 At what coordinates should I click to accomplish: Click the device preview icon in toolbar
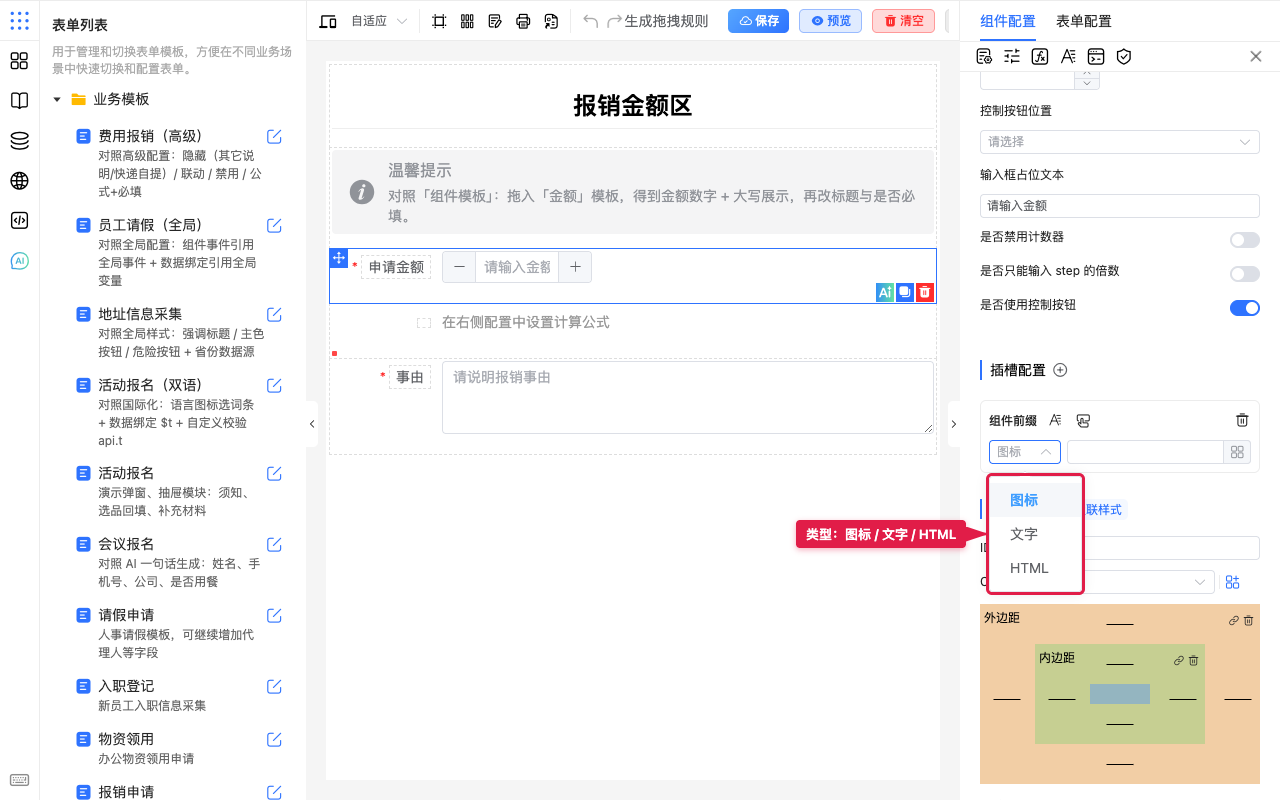[328, 21]
